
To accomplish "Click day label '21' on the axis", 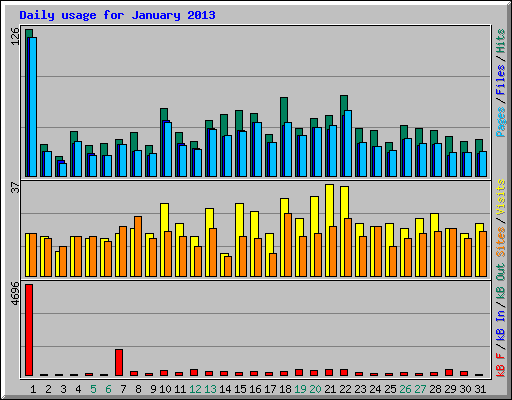I will (x=330, y=389).
